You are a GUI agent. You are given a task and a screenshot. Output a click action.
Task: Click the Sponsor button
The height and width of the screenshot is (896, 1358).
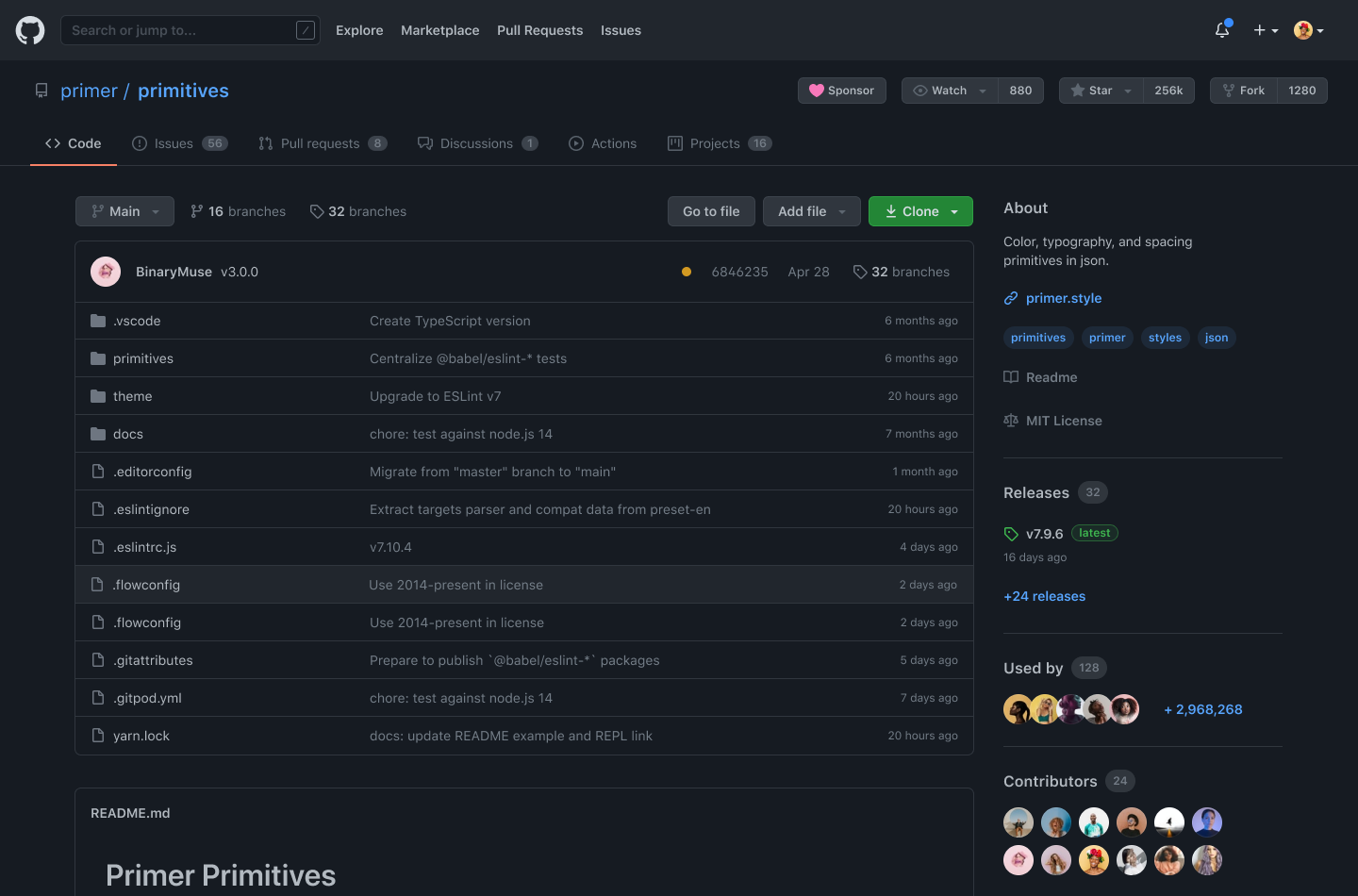pyautogui.click(x=842, y=91)
